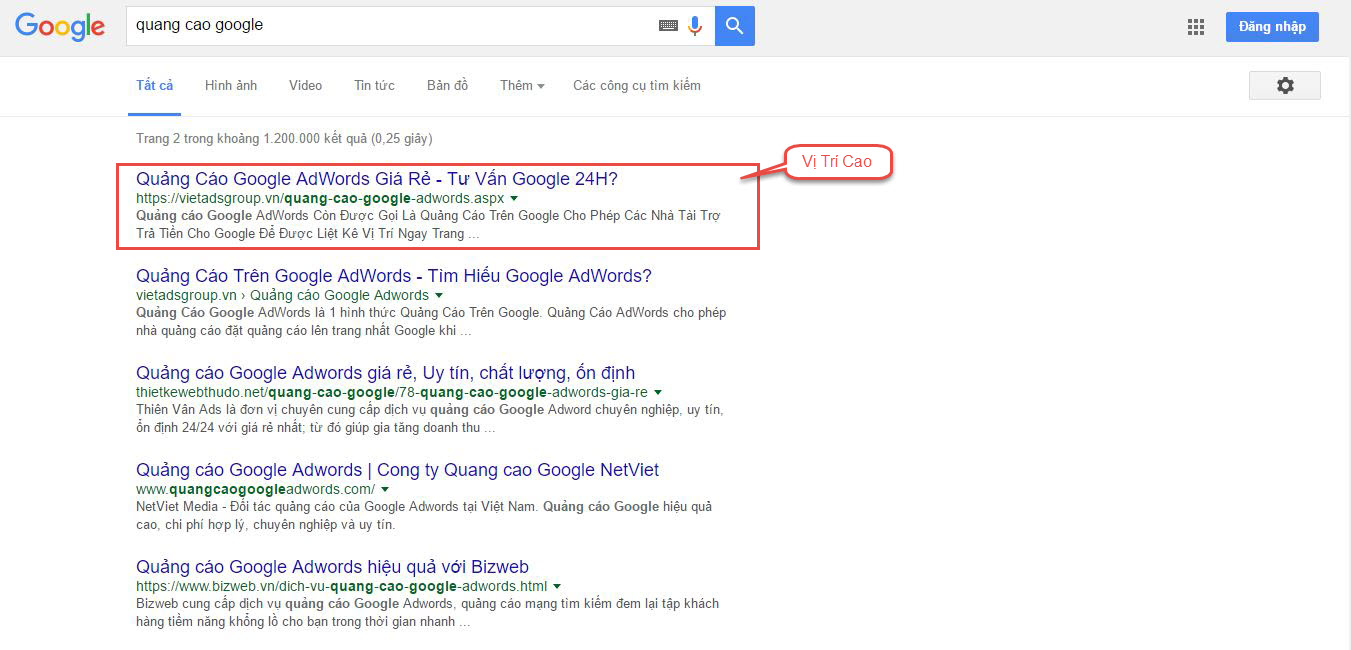Select the virtual keyboard icon in search bar

point(668,25)
